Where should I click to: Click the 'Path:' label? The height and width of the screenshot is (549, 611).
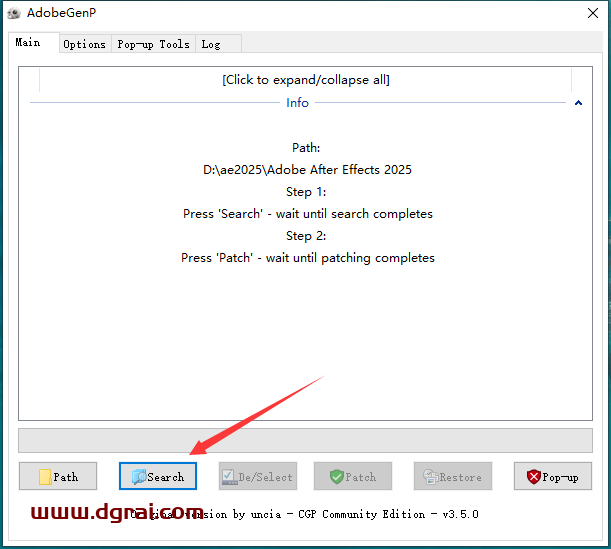pos(306,148)
